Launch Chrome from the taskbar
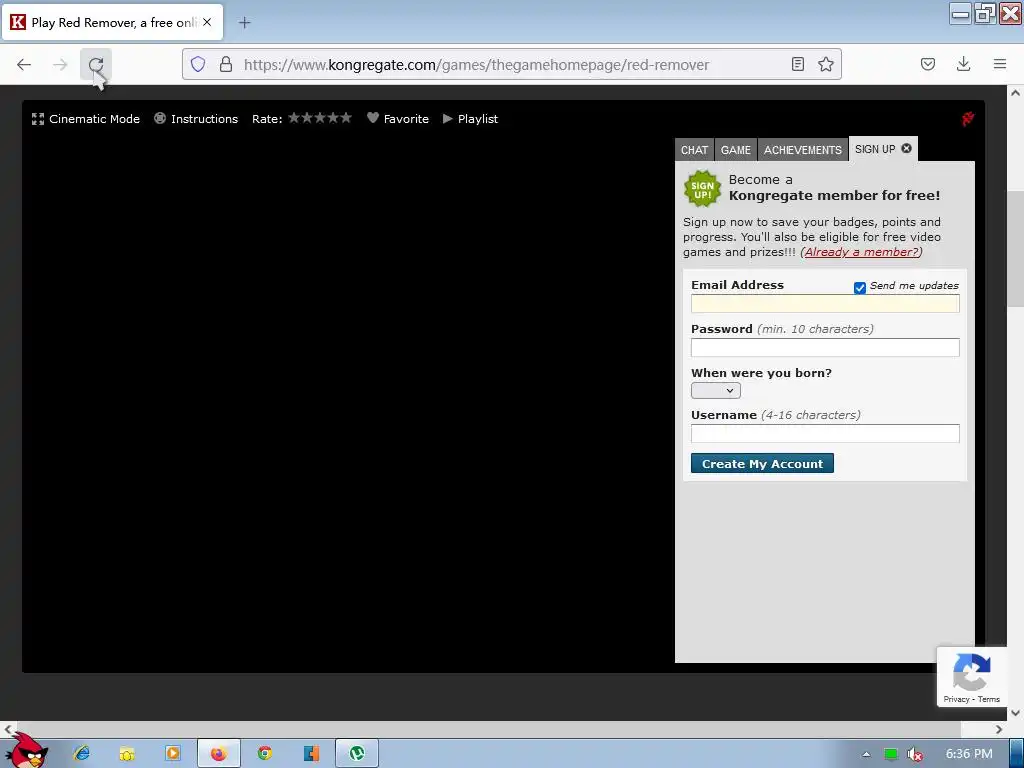This screenshot has height=768, width=1024. coord(264,753)
